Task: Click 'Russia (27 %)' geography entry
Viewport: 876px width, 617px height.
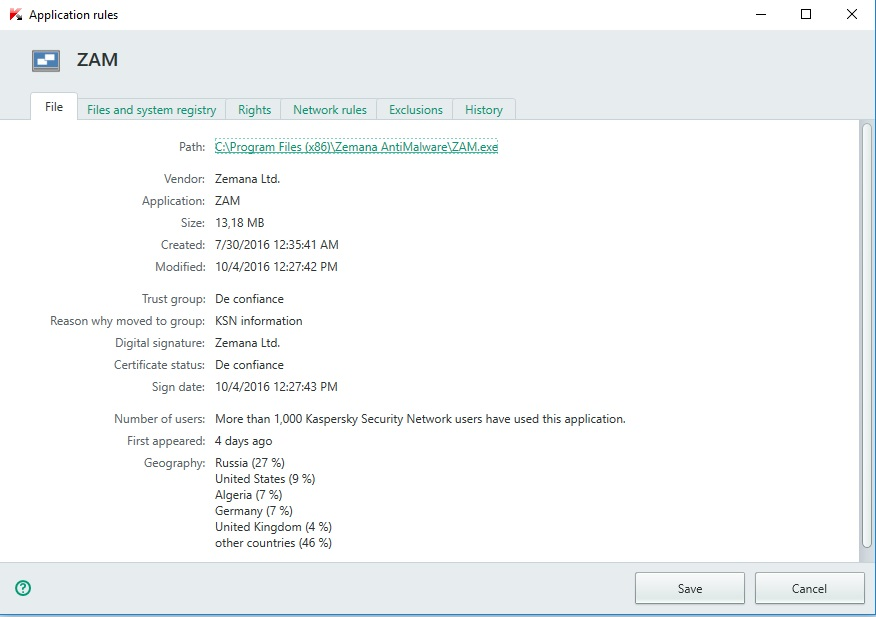Action: (250, 463)
